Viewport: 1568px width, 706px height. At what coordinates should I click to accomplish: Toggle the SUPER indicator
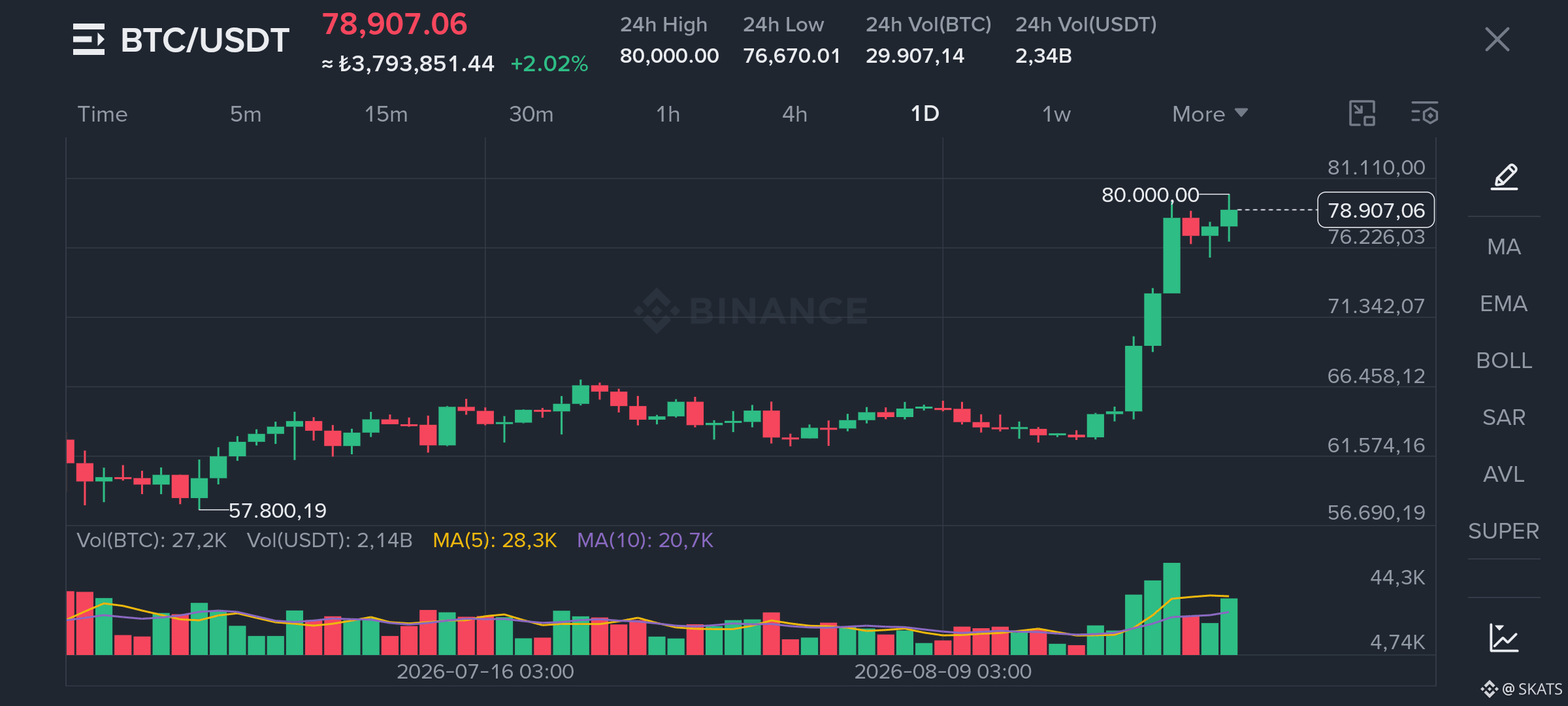pyautogui.click(x=1504, y=531)
